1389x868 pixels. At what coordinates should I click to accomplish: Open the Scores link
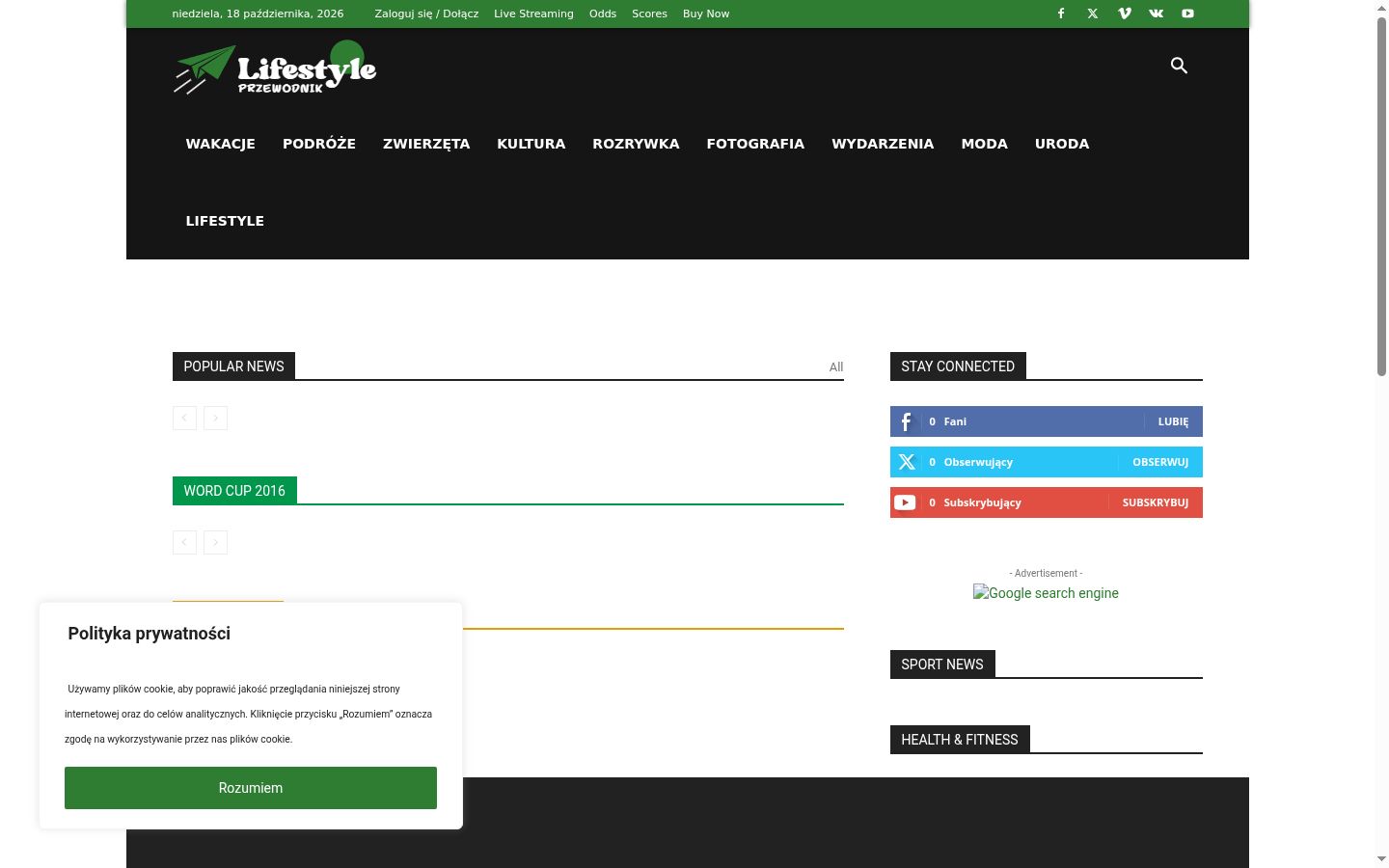[649, 14]
